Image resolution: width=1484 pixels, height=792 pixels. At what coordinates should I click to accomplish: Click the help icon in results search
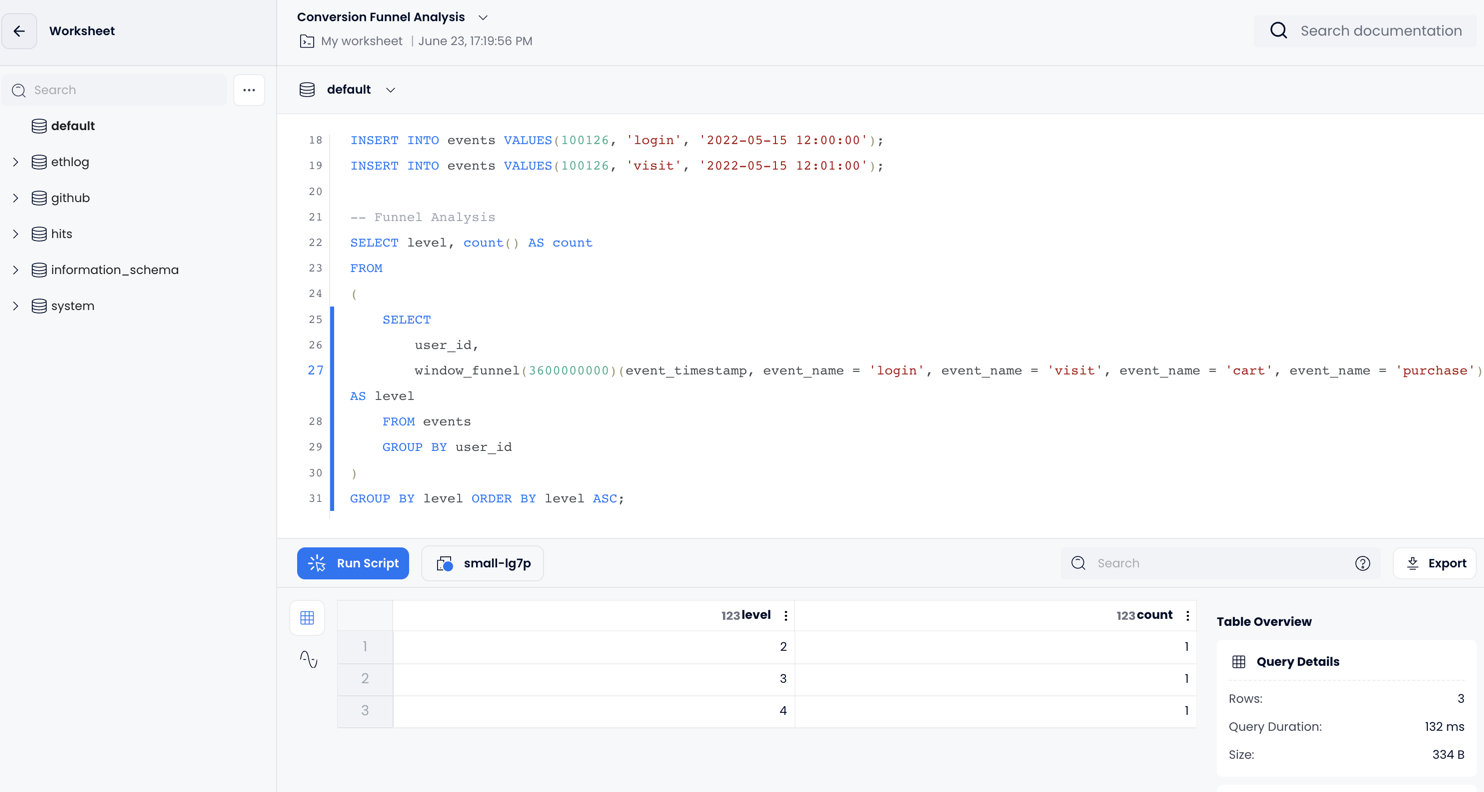coord(1362,563)
